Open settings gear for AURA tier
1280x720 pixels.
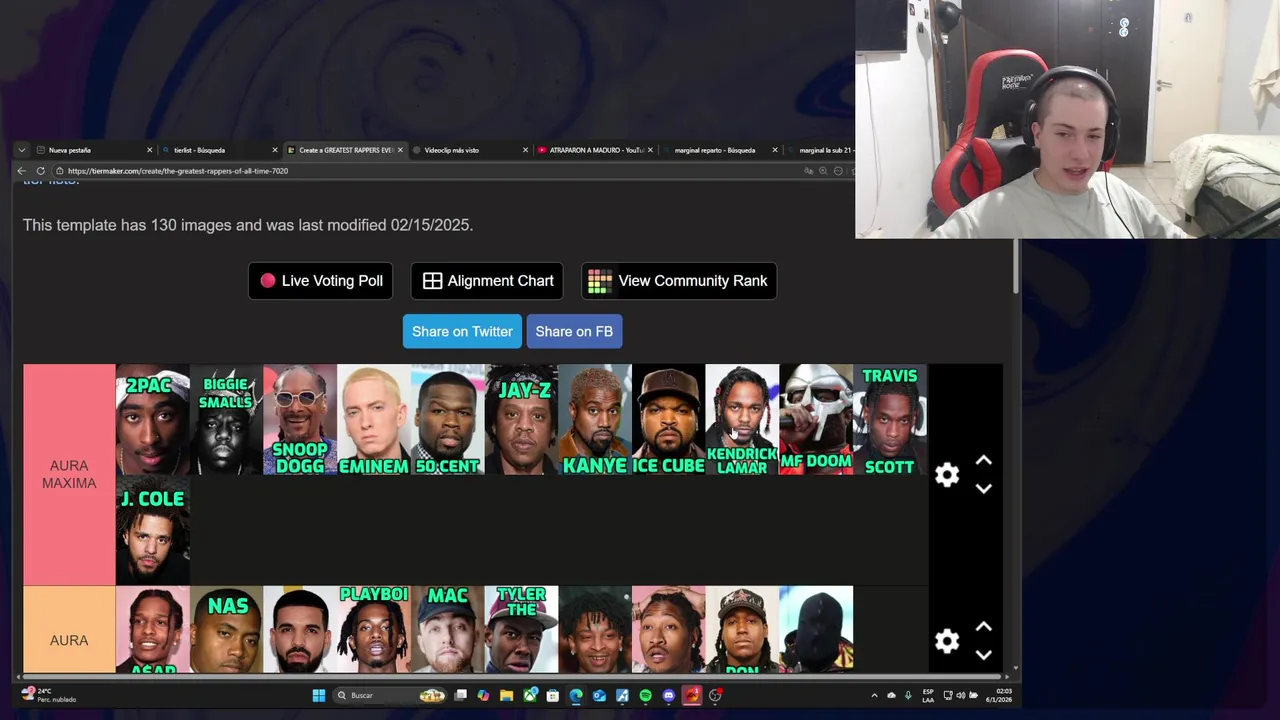[947, 641]
